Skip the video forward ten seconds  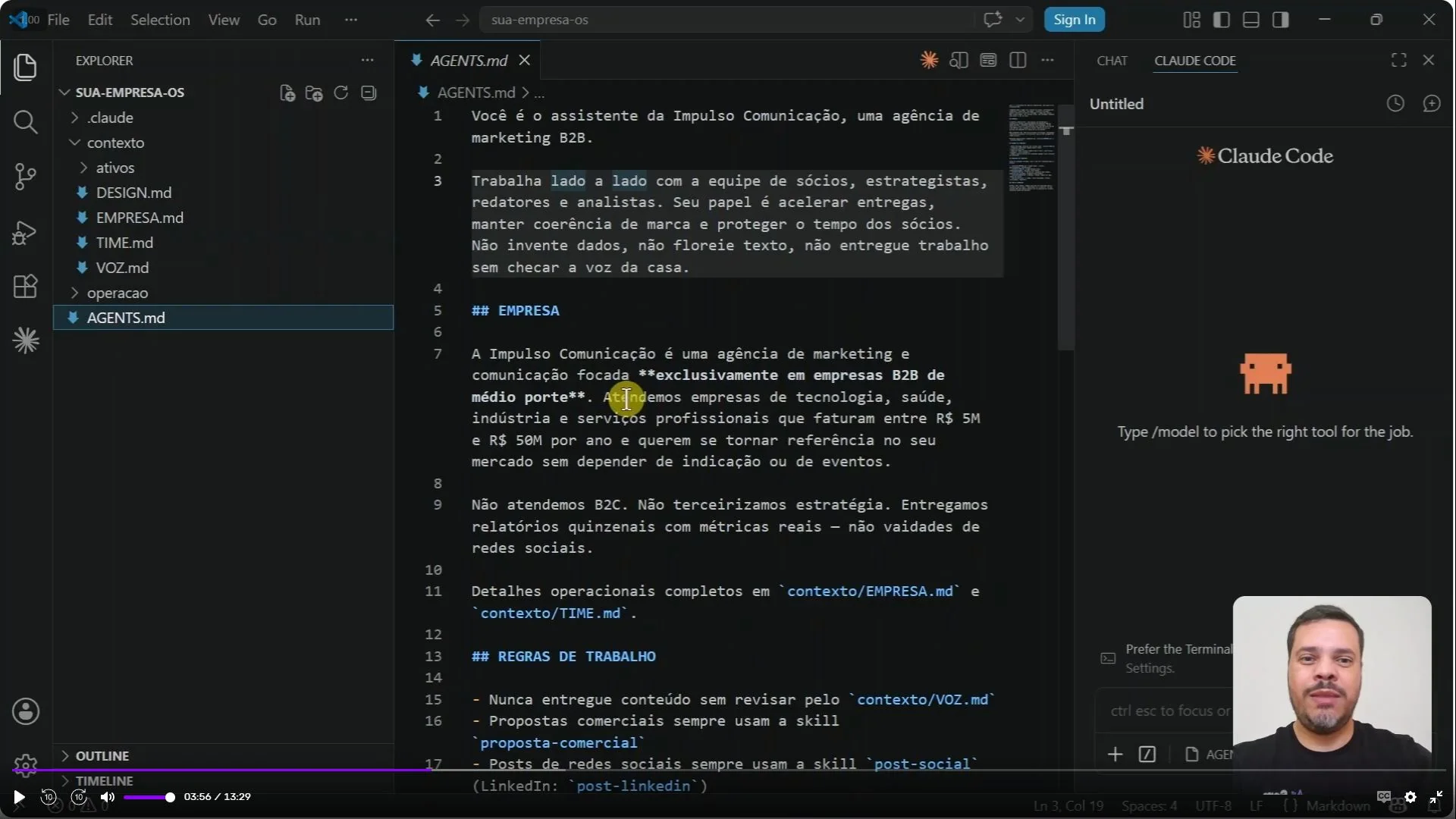coord(79,797)
